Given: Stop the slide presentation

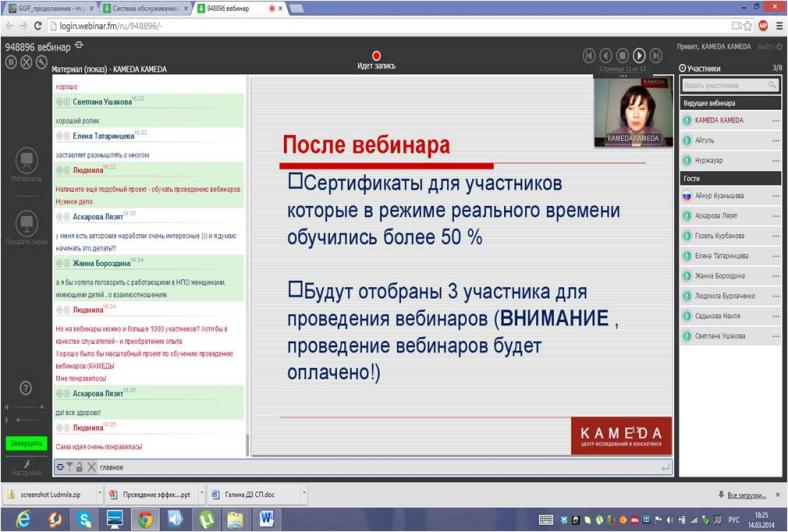Looking at the screenshot, I should point(622,55).
